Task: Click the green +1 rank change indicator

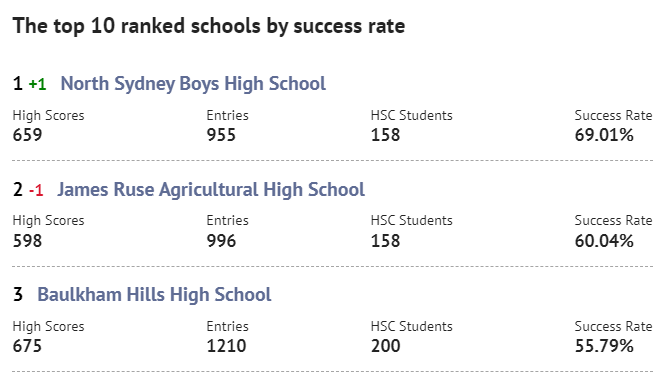Action: (37, 85)
